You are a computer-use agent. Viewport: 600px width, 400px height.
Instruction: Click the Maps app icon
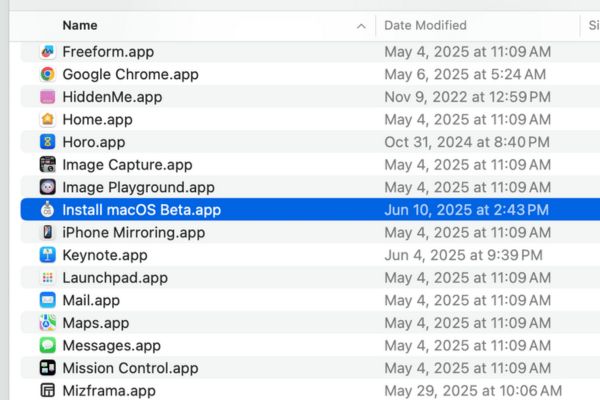(x=47, y=322)
